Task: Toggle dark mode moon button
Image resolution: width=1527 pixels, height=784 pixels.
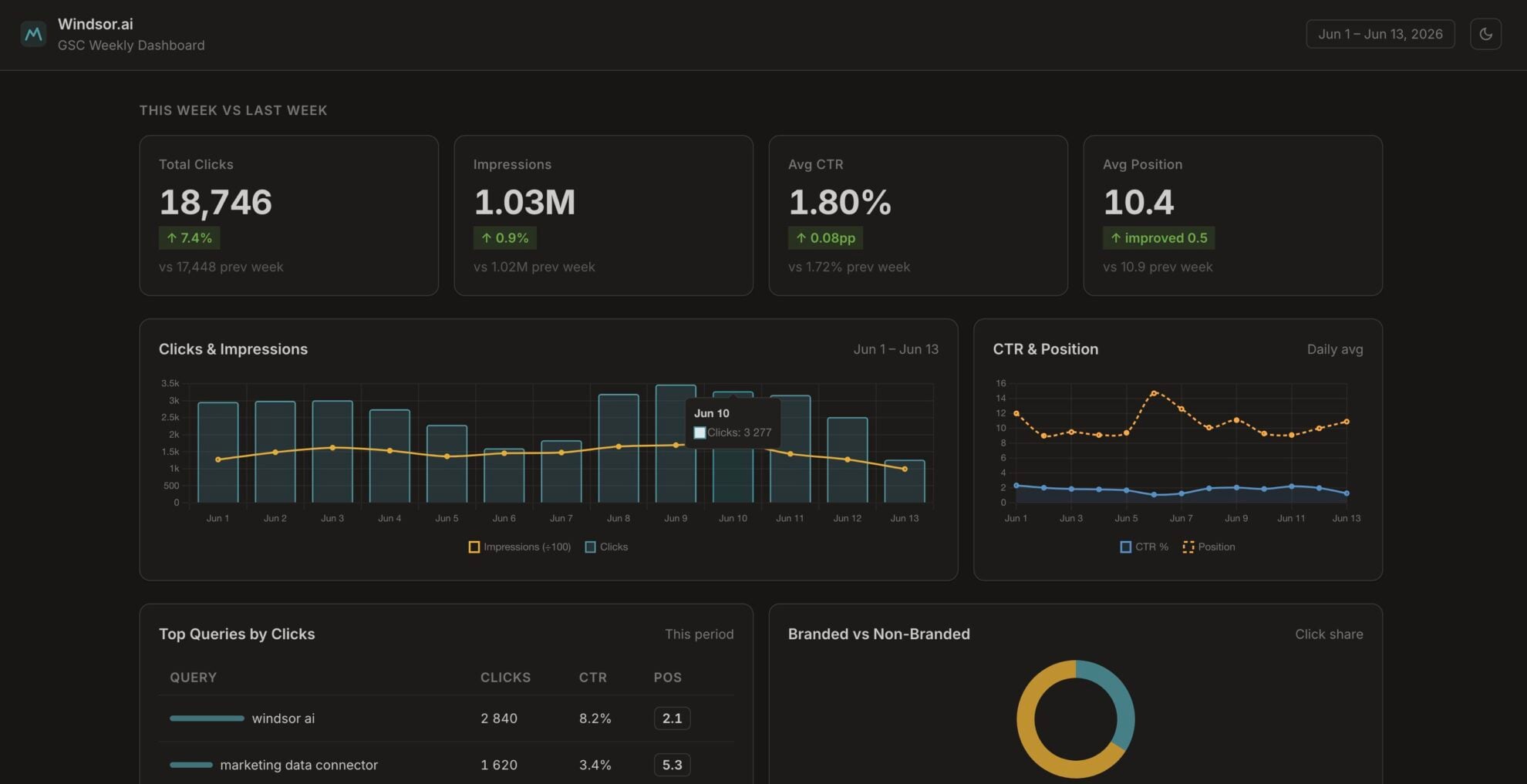Action: 1485,34
